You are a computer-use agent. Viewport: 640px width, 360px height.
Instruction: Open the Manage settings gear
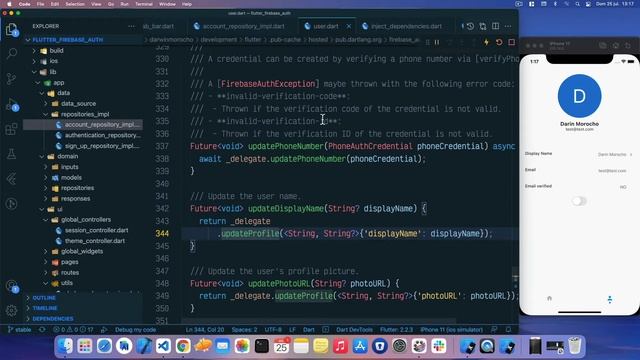point(11,311)
